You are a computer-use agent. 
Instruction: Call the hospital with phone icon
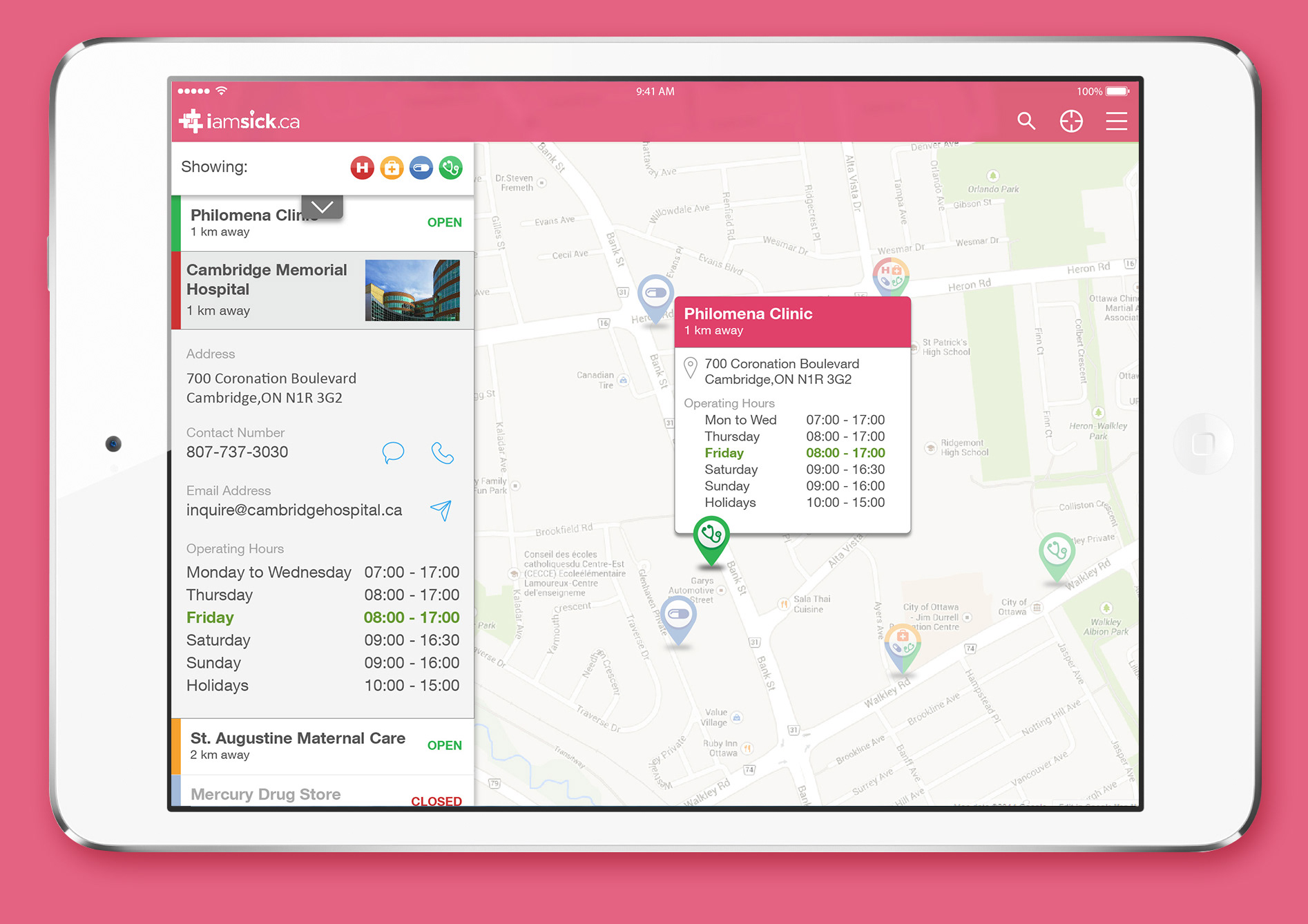coord(442,453)
